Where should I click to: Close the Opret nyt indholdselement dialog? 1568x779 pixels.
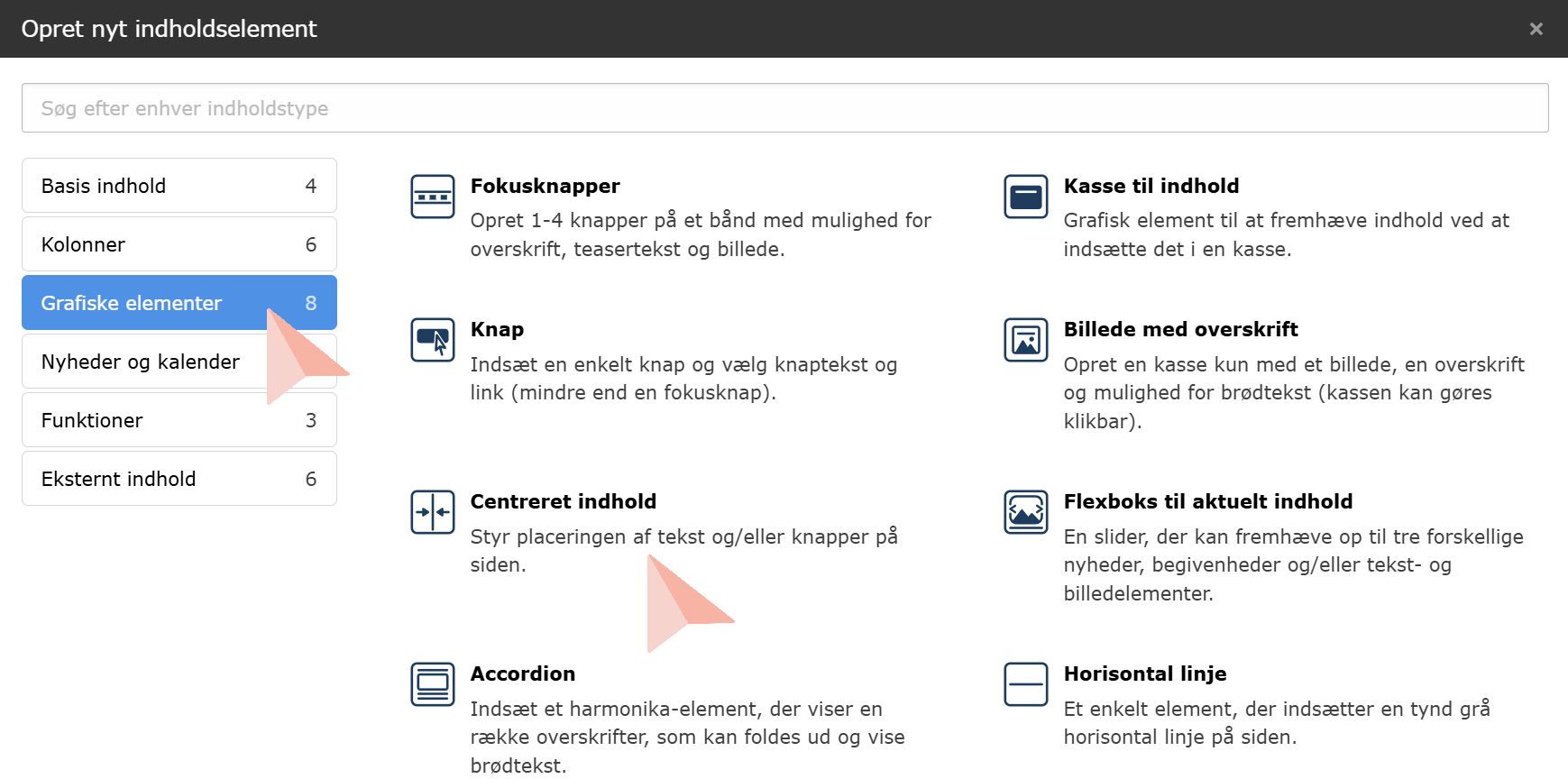(1536, 29)
